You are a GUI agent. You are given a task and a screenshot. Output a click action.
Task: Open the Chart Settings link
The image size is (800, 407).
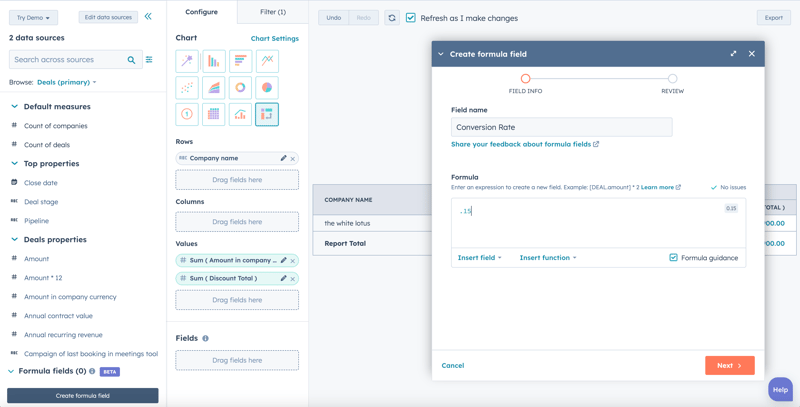click(x=274, y=39)
